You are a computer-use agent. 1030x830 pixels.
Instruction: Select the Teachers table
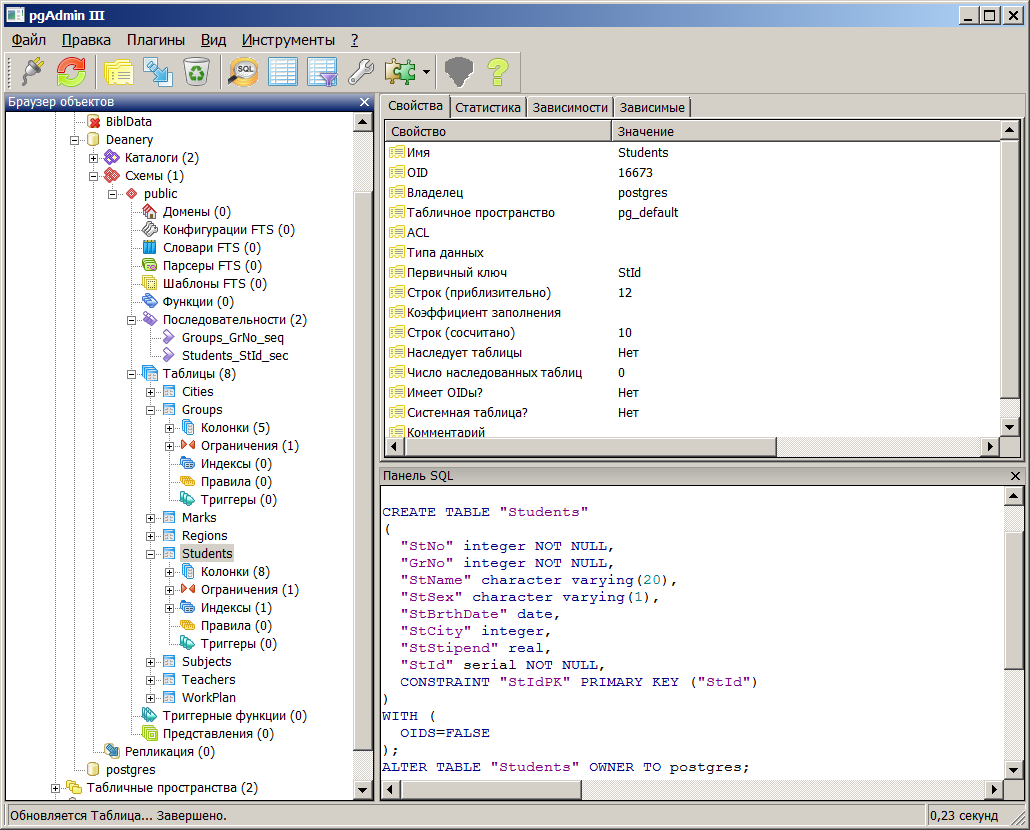click(x=208, y=680)
